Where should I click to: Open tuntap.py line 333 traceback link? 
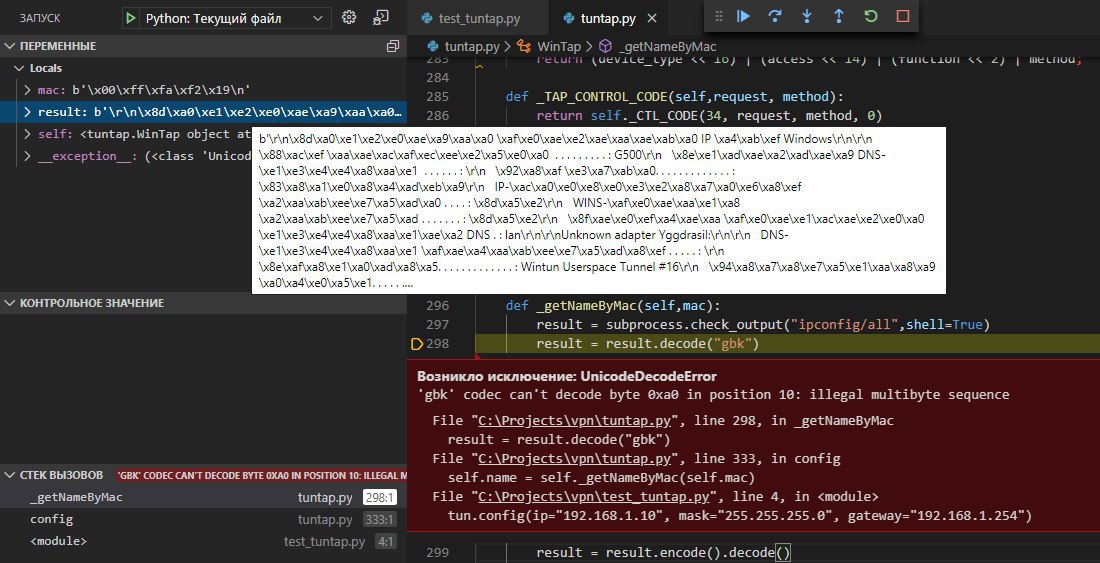(575, 459)
